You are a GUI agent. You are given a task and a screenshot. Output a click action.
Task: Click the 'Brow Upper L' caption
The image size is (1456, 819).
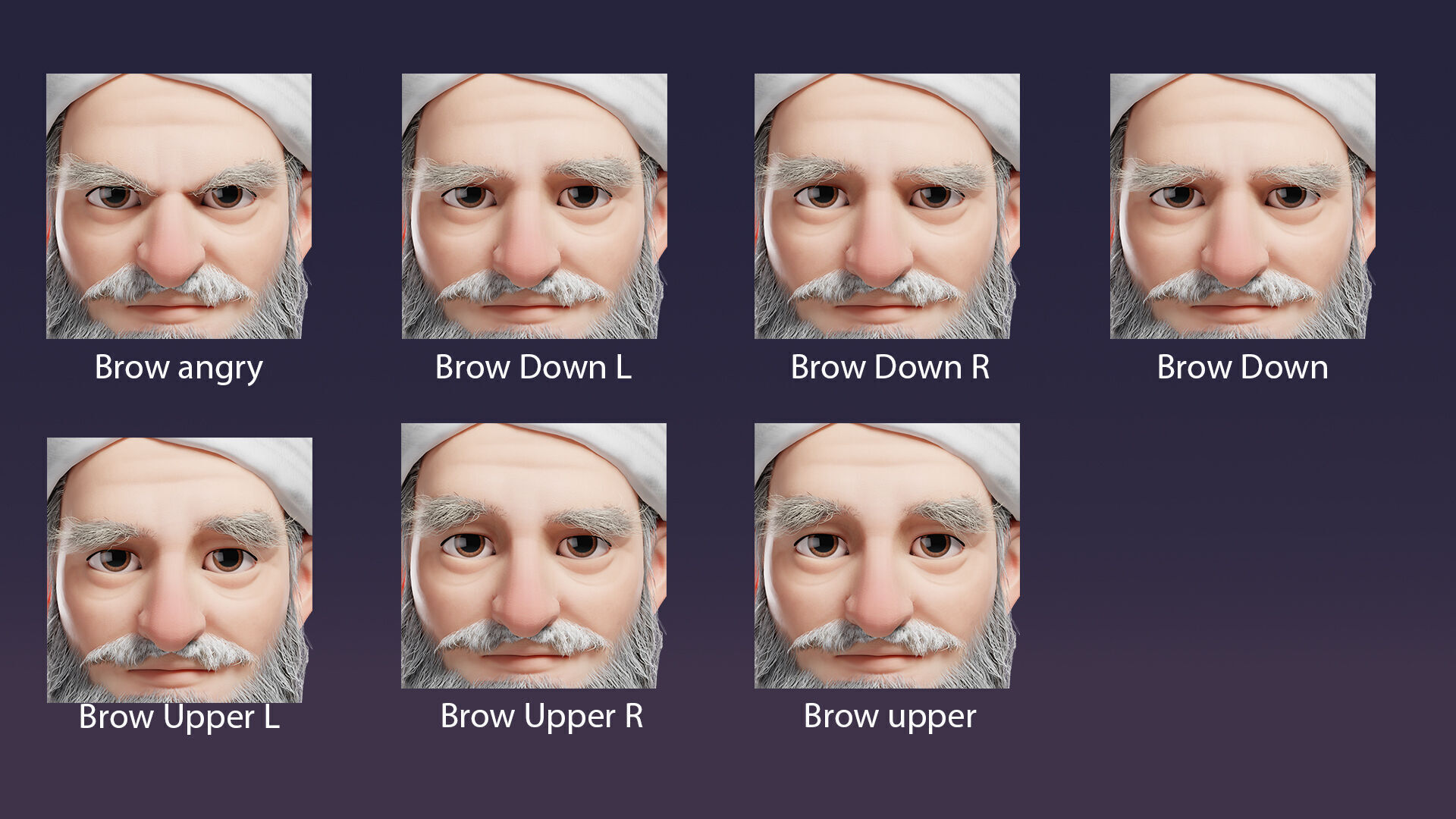click(179, 717)
